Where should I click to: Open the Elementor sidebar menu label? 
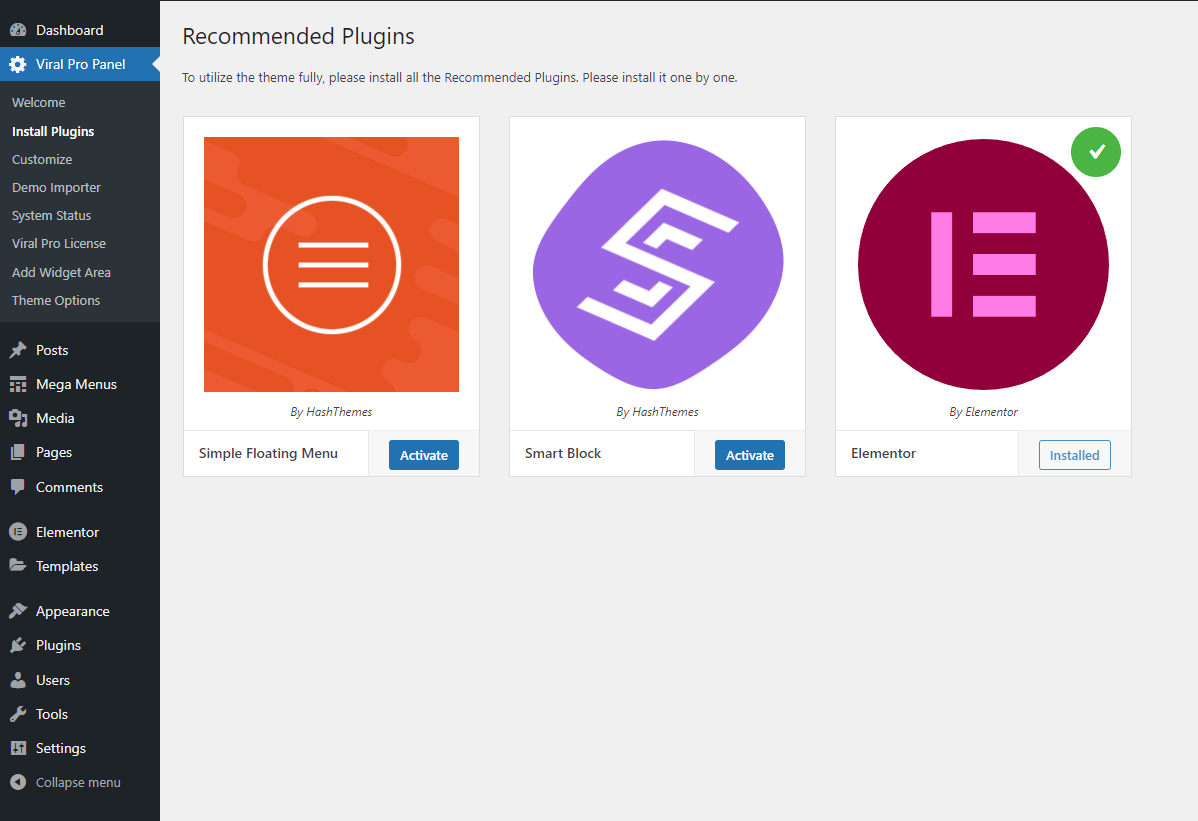coord(67,532)
